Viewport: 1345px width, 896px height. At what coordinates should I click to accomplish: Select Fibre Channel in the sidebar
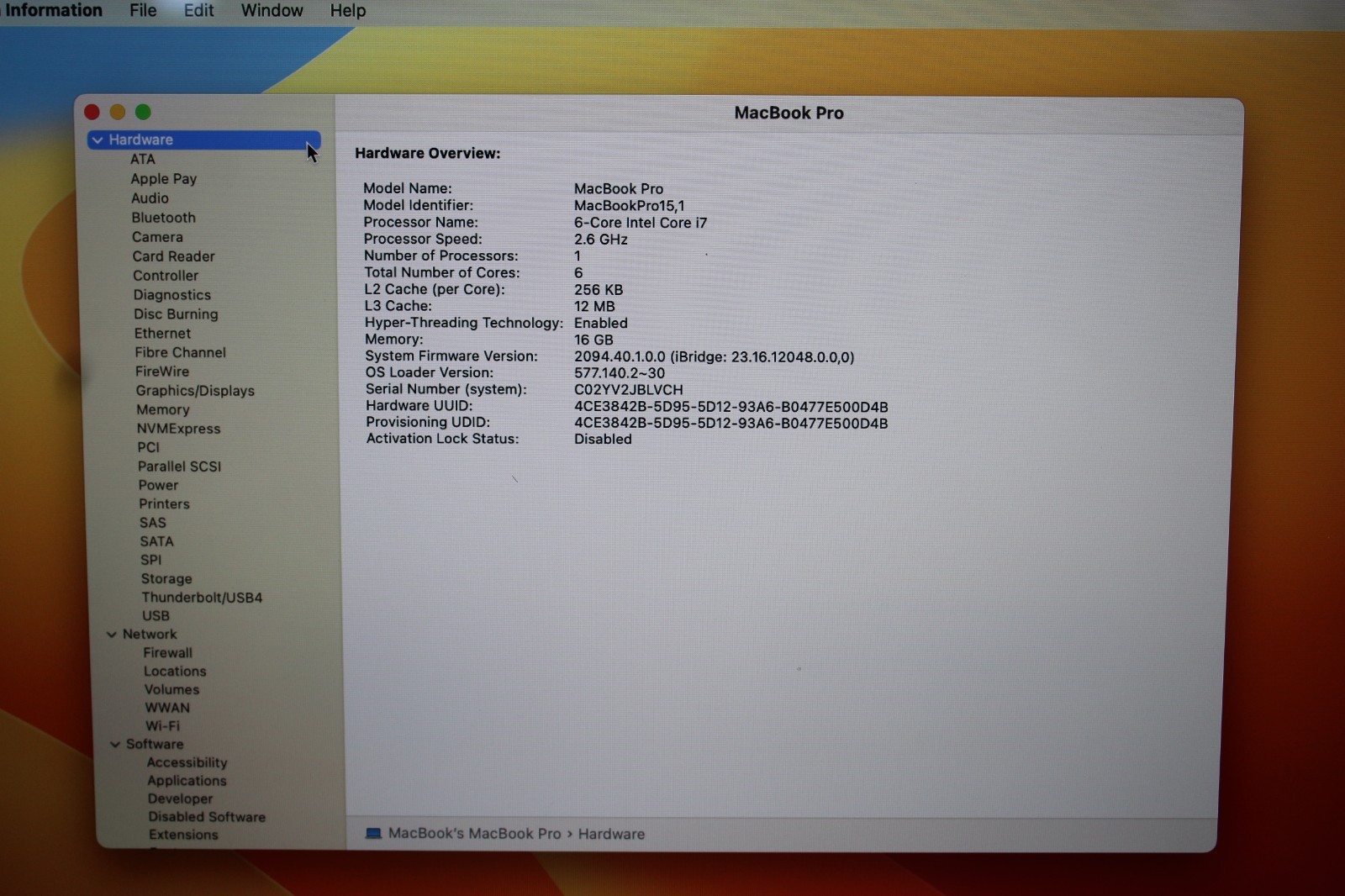[x=180, y=353]
